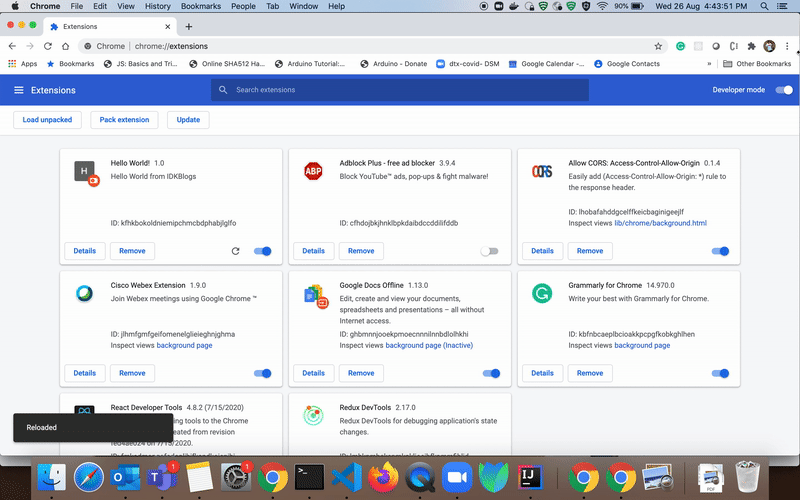Open Chrome's three-dot menu

[787, 46]
